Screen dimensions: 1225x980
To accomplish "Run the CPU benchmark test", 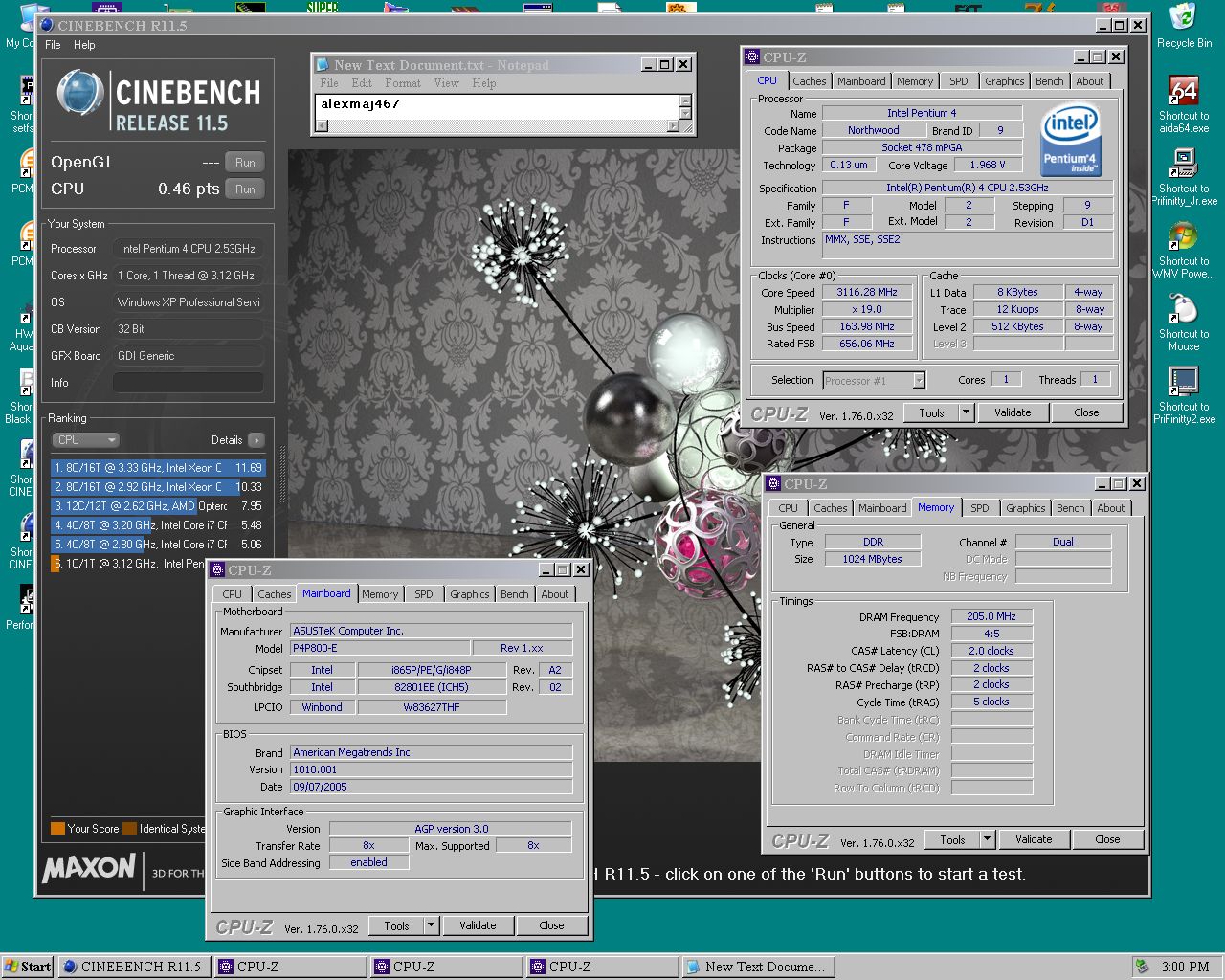I will pos(245,189).
